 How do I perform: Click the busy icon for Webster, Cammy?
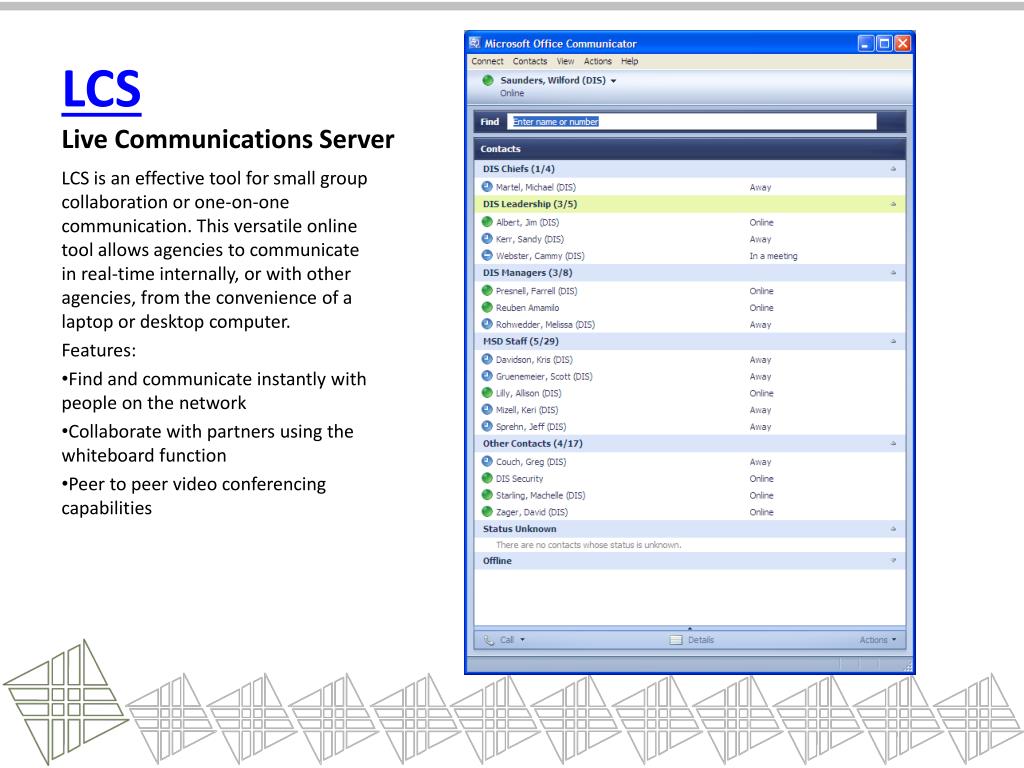[487, 256]
